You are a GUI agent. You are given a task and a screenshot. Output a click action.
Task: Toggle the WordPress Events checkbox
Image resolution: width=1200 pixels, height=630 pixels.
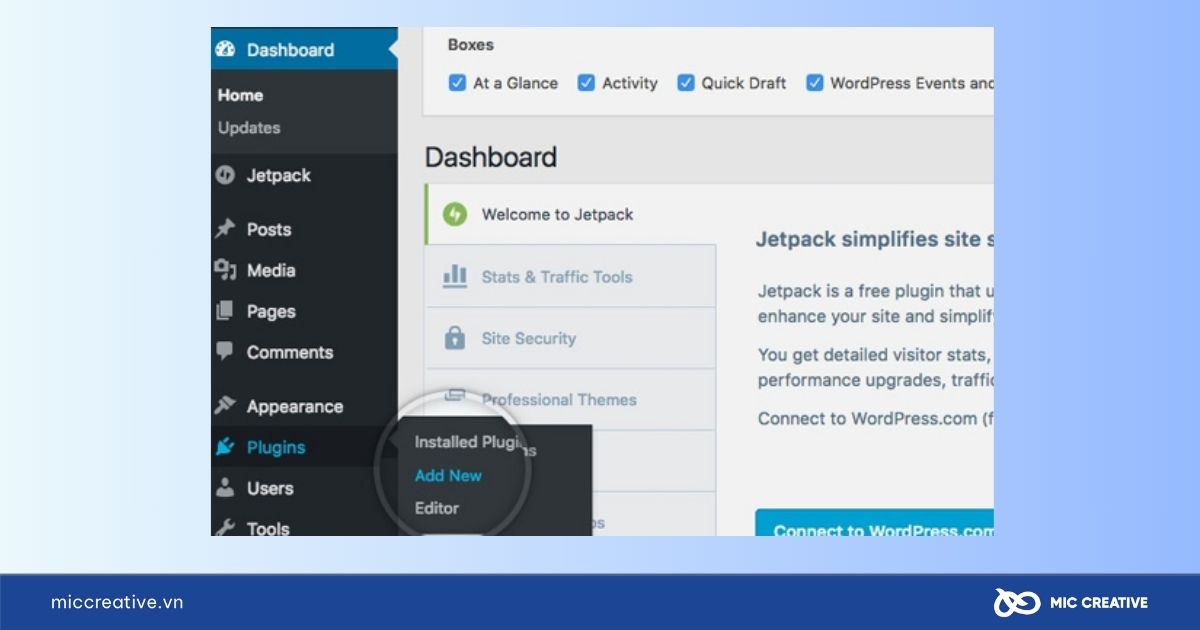814,83
